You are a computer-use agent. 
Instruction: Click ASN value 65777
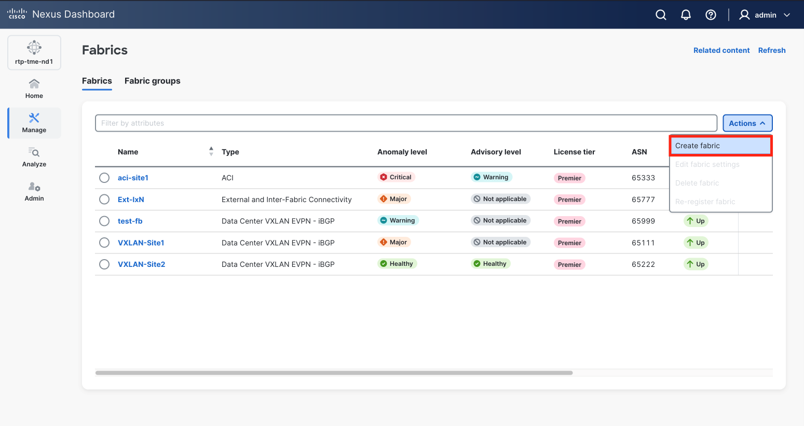coord(643,199)
